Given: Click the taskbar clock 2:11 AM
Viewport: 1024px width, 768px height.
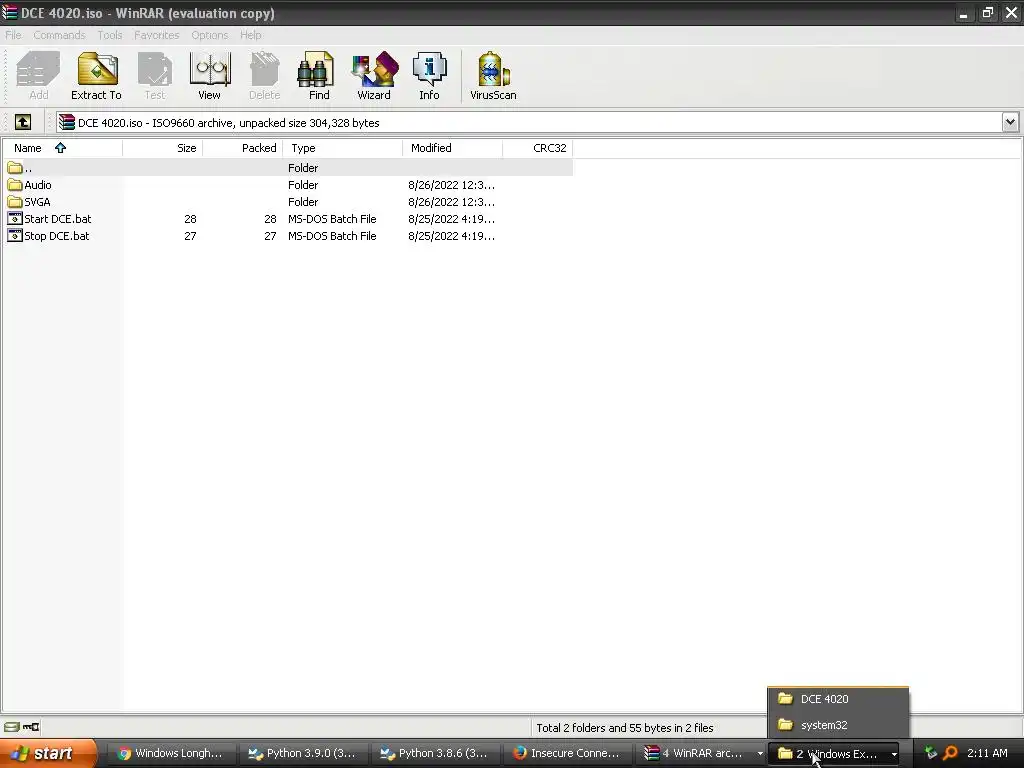Looking at the screenshot, I should tap(987, 753).
